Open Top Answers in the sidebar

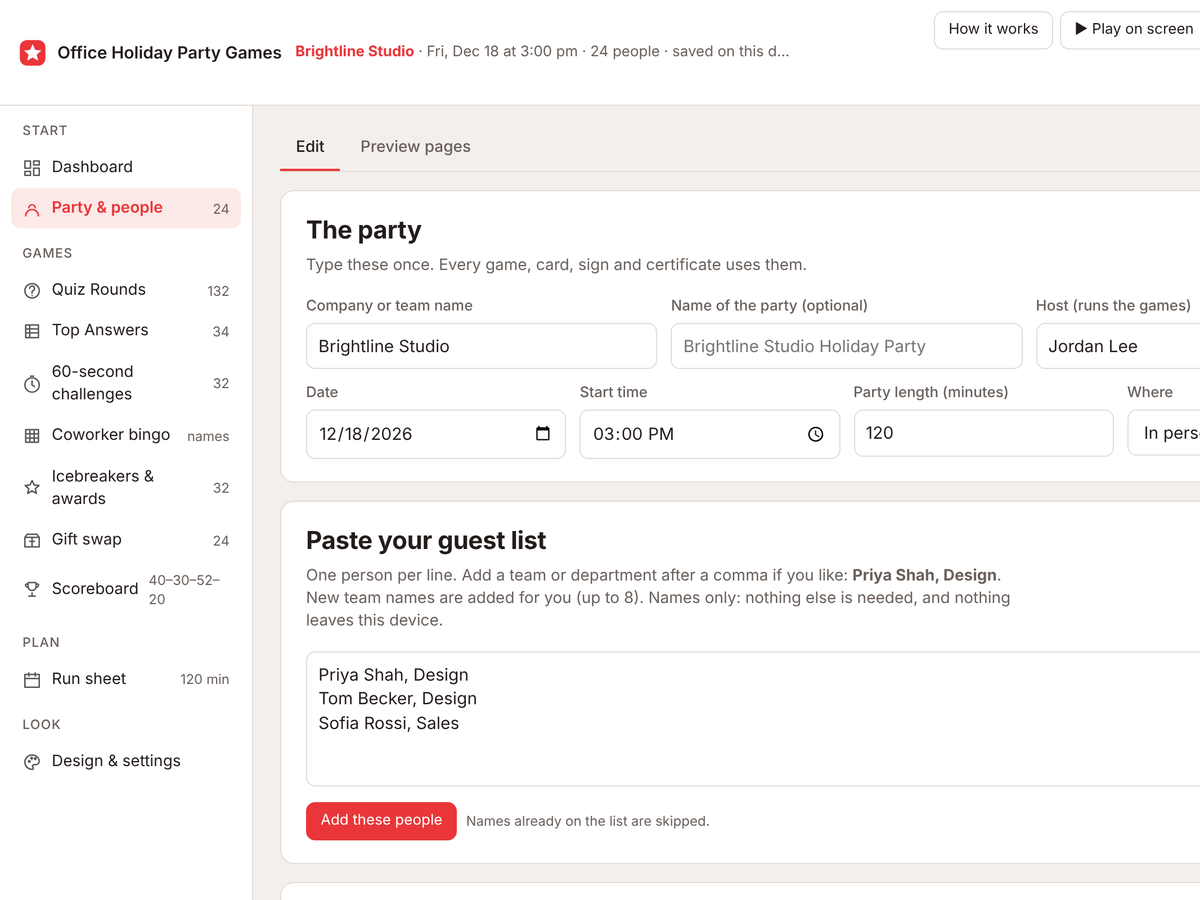[126, 331]
